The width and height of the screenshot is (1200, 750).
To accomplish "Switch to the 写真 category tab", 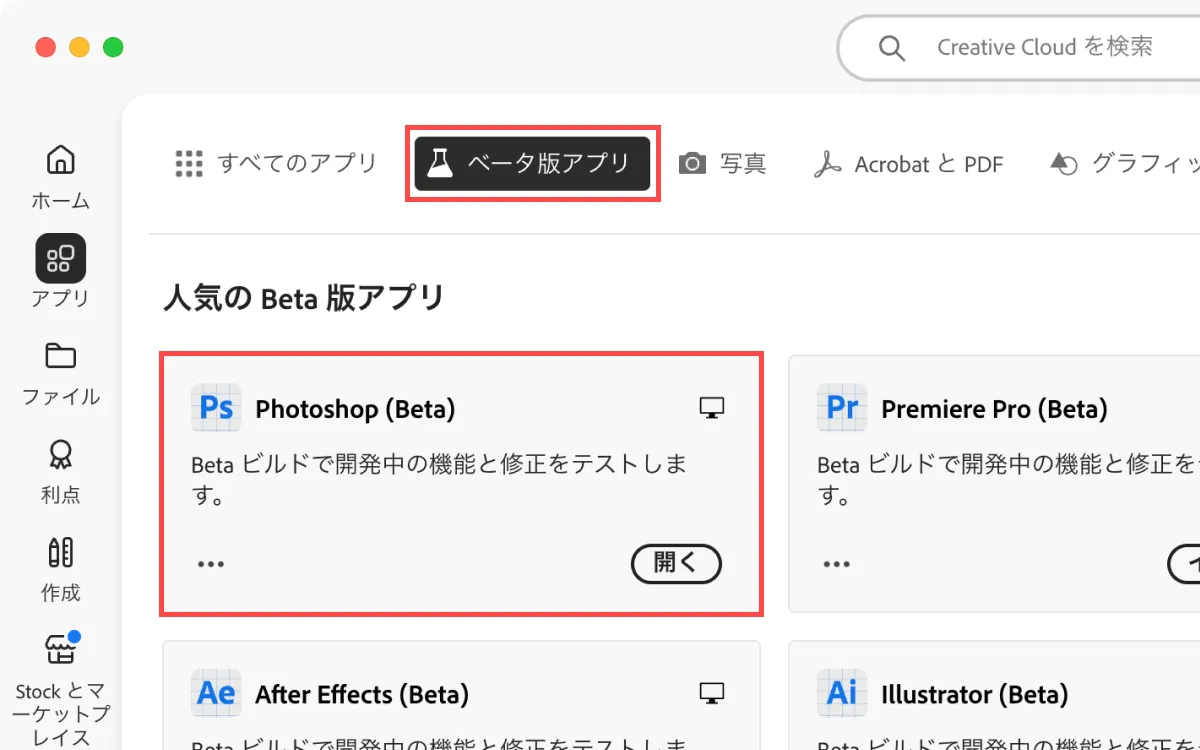I will pyautogui.click(x=723, y=164).
